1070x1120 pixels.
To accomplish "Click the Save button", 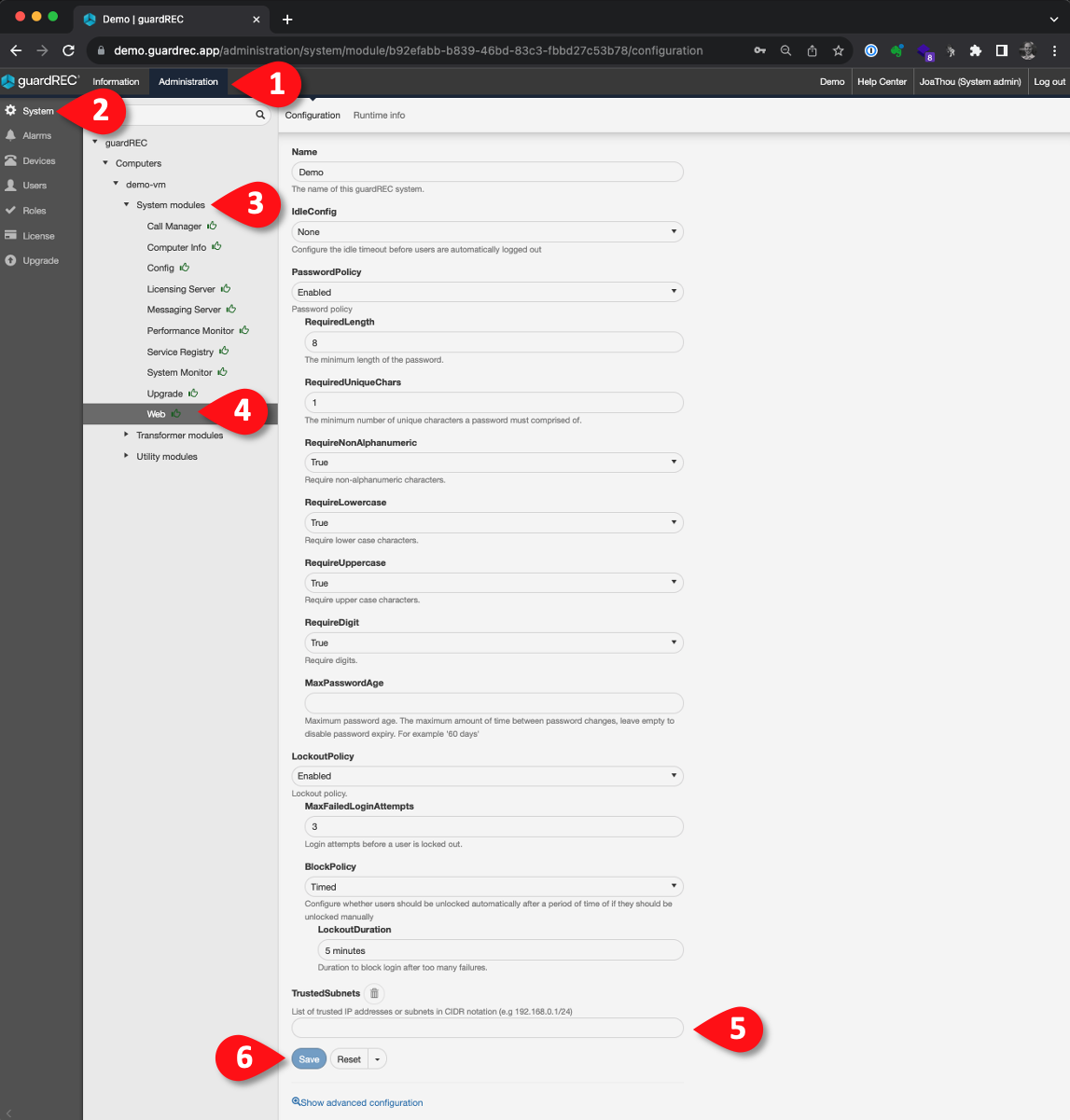I will click(x=309, y=1059).
